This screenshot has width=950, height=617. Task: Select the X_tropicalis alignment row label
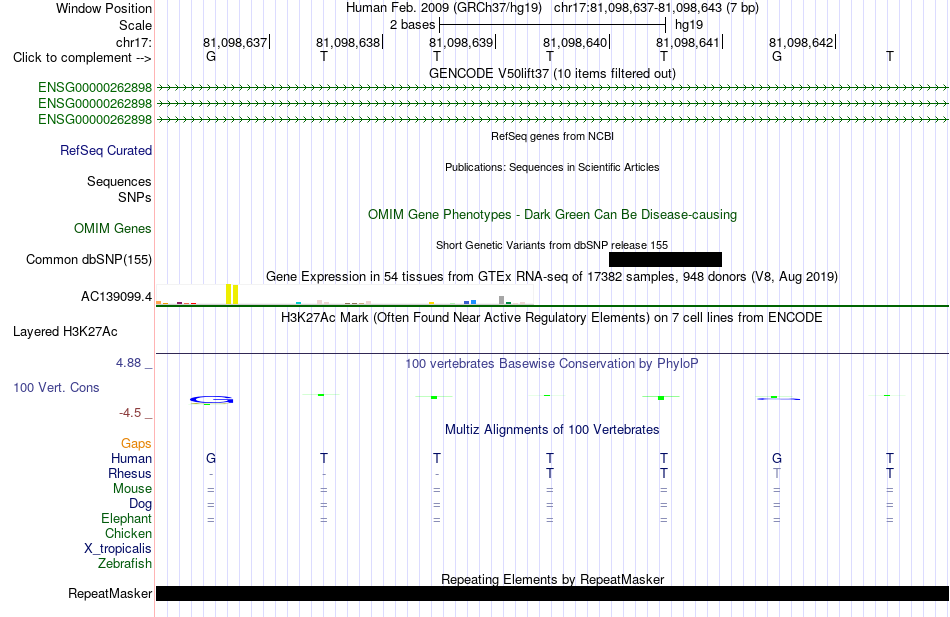[118, 549]
